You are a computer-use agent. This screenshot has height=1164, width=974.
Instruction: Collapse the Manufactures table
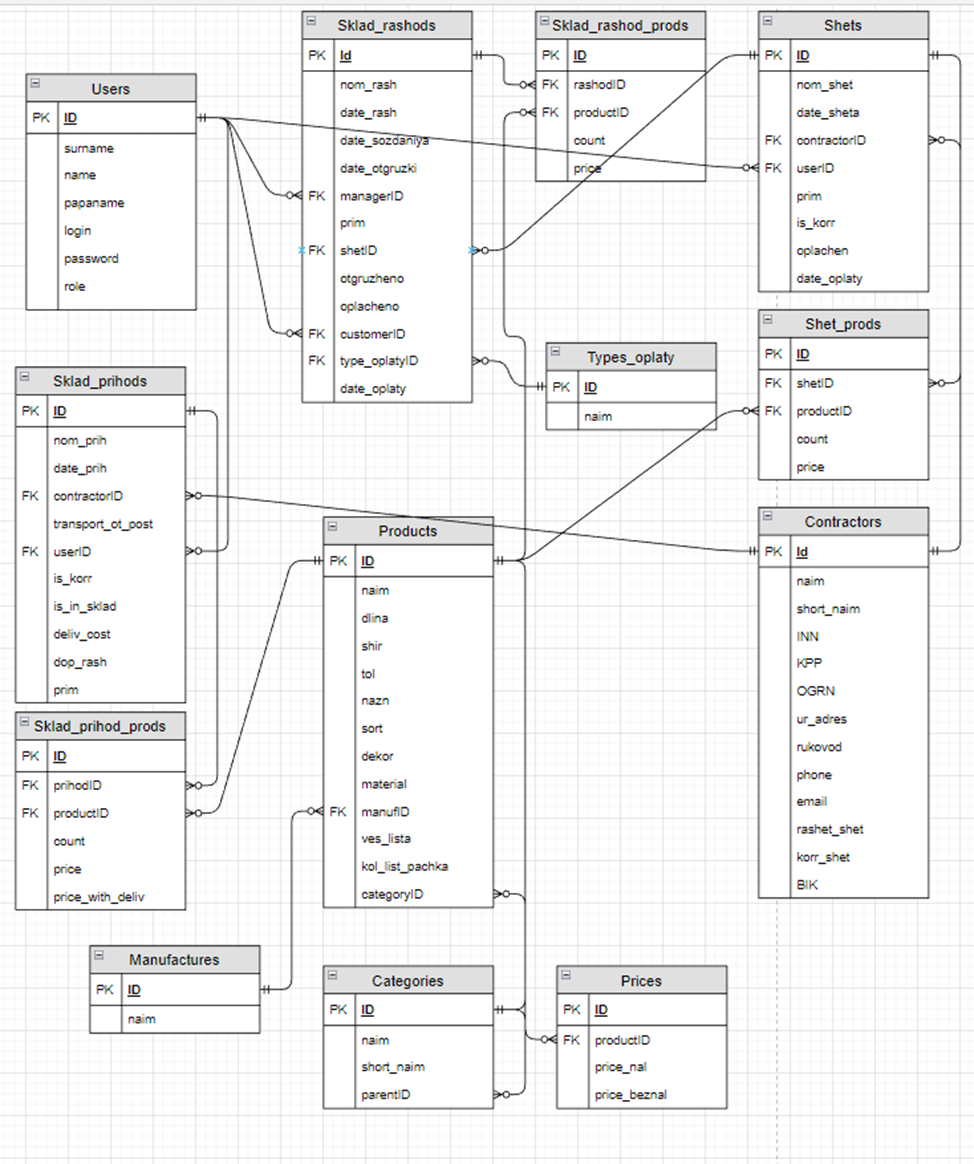coord(99,955)
